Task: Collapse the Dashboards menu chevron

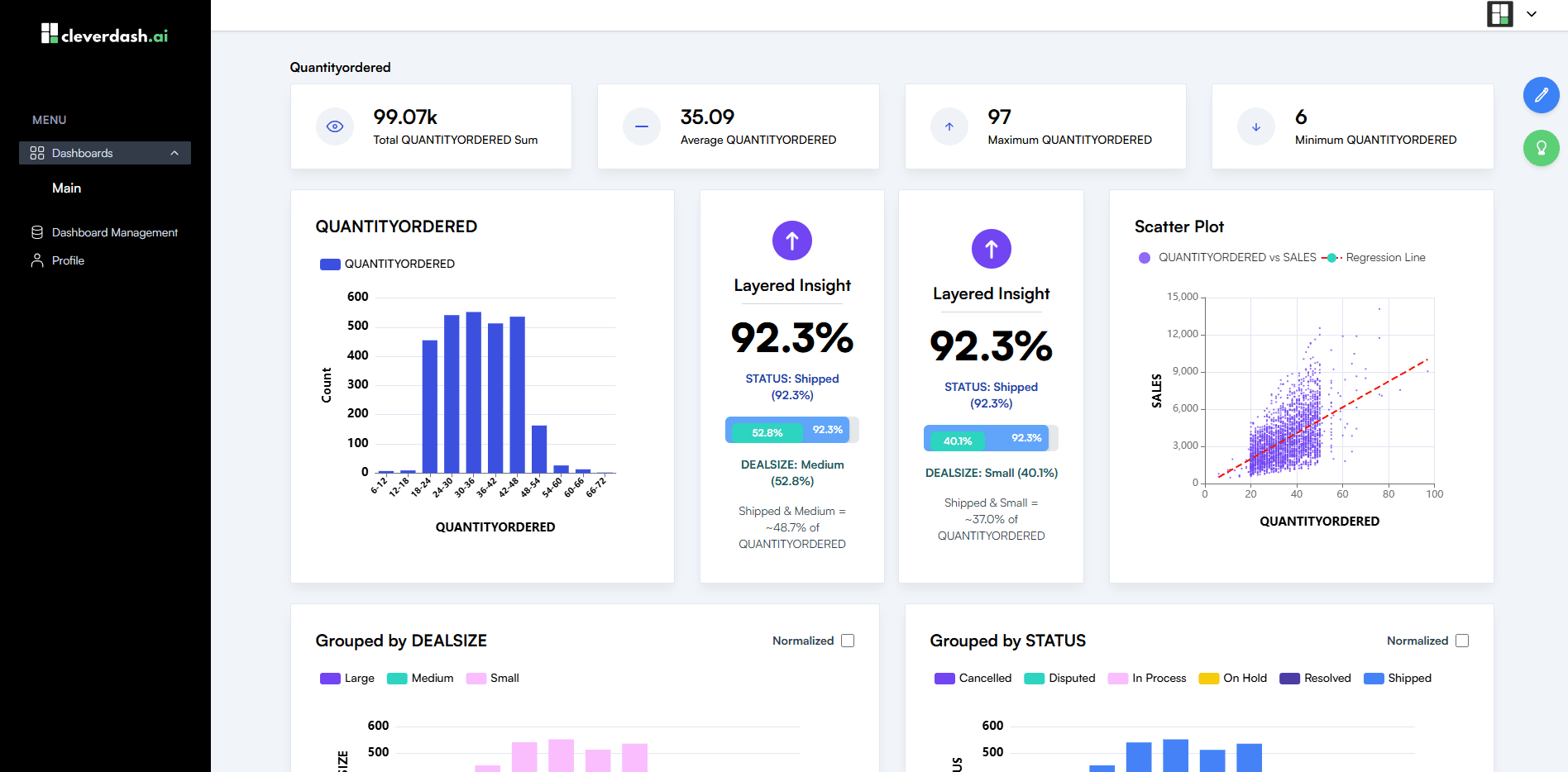Action: point(174,153)
